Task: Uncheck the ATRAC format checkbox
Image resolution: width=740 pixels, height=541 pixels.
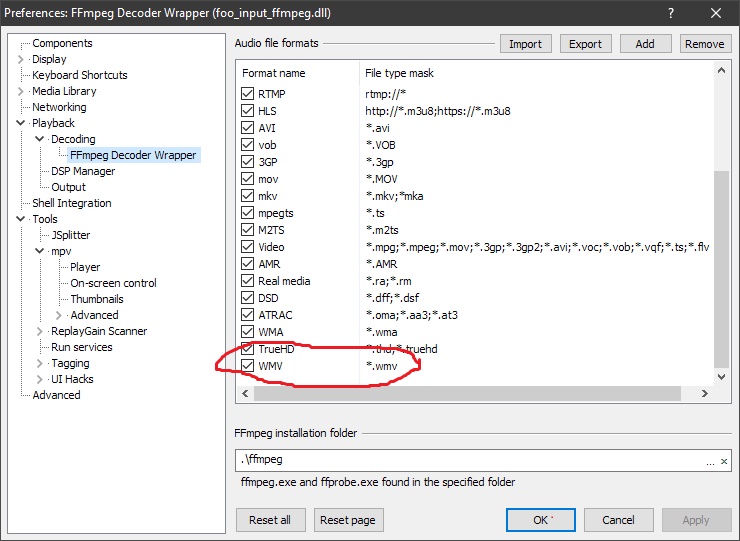Action: click(x=248, y=315)
